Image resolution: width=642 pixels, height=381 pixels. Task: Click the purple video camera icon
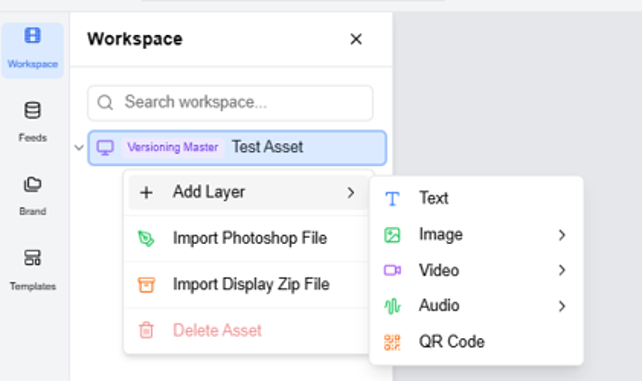coord(392,271)
